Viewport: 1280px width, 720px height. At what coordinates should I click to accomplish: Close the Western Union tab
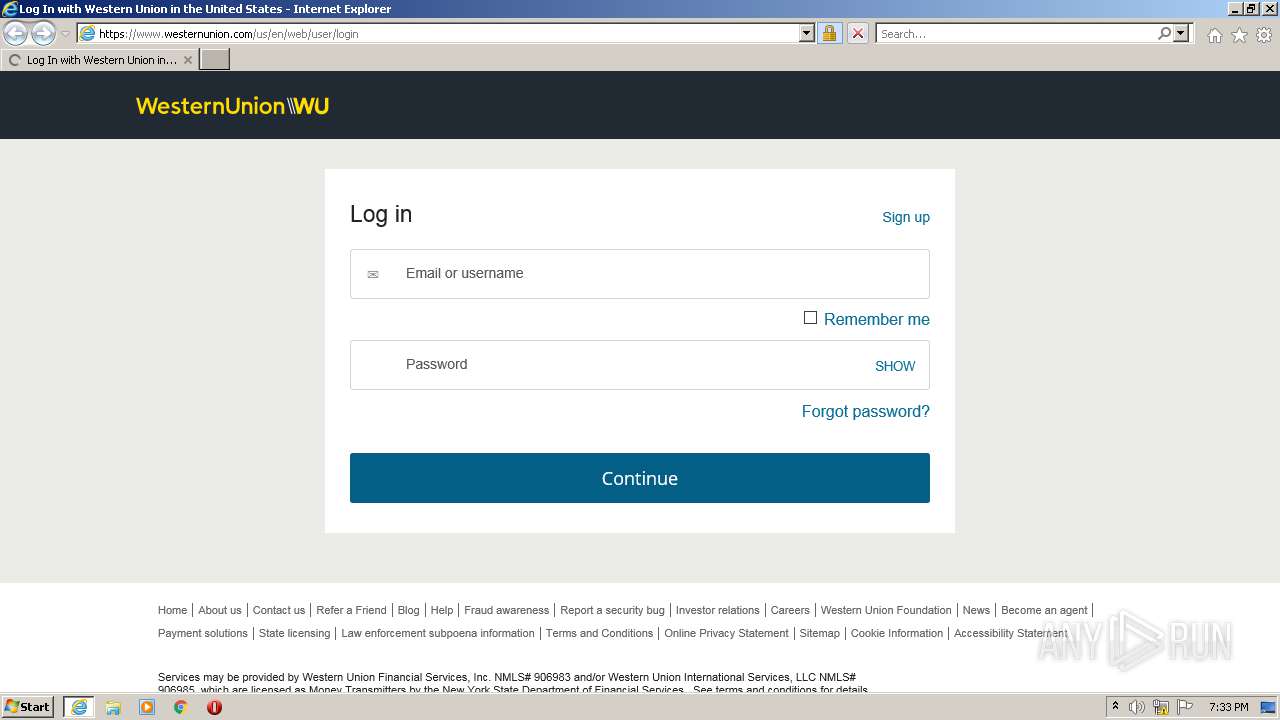pos(187,60)
